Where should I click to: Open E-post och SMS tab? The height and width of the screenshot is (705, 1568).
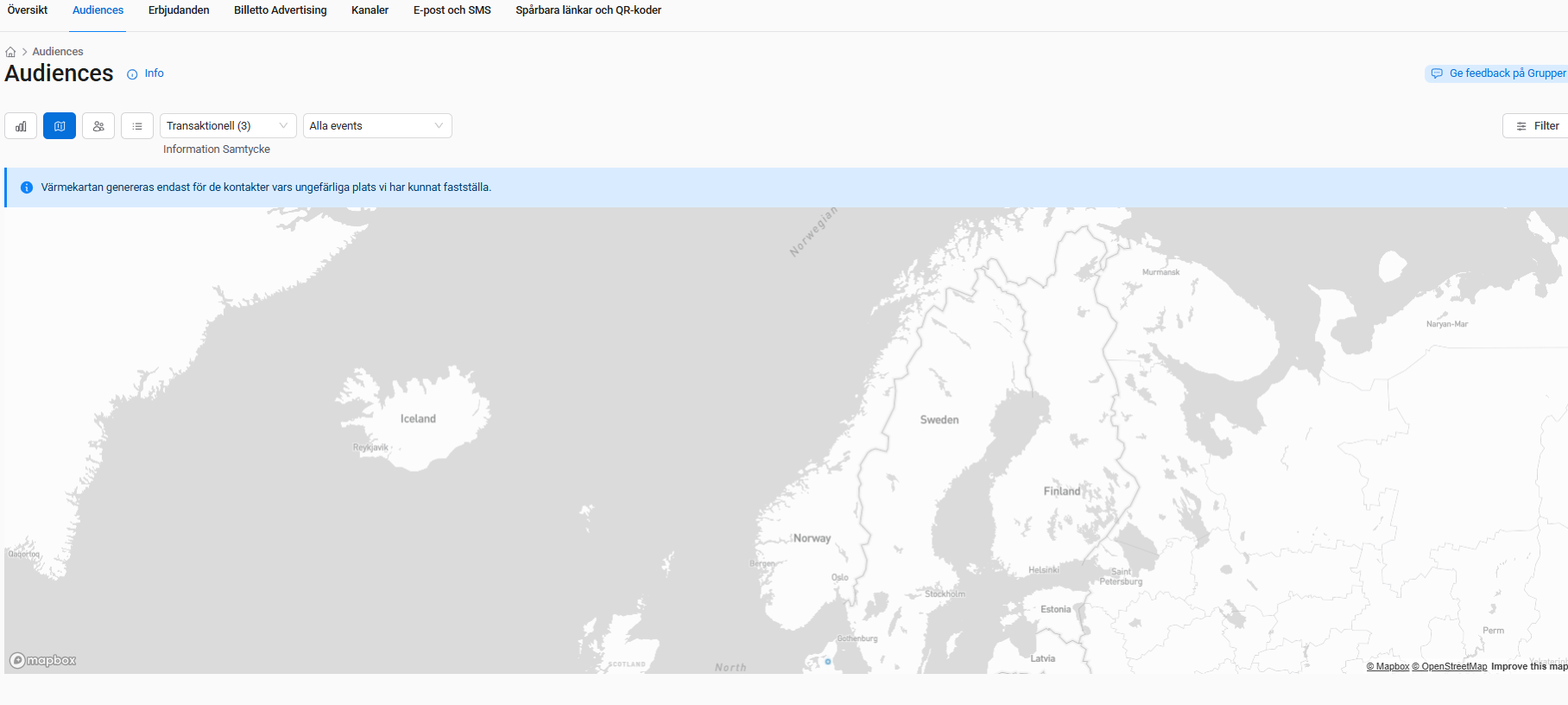(x=452, y=10)
